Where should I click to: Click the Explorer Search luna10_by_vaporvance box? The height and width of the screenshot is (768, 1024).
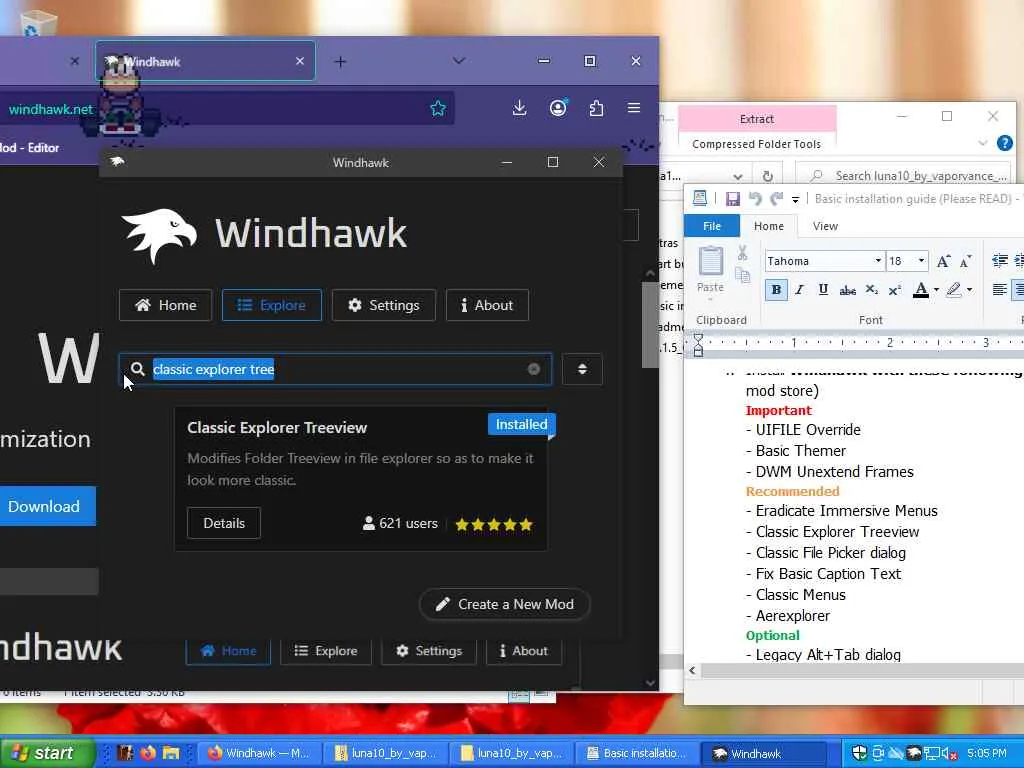click(903, 176)
